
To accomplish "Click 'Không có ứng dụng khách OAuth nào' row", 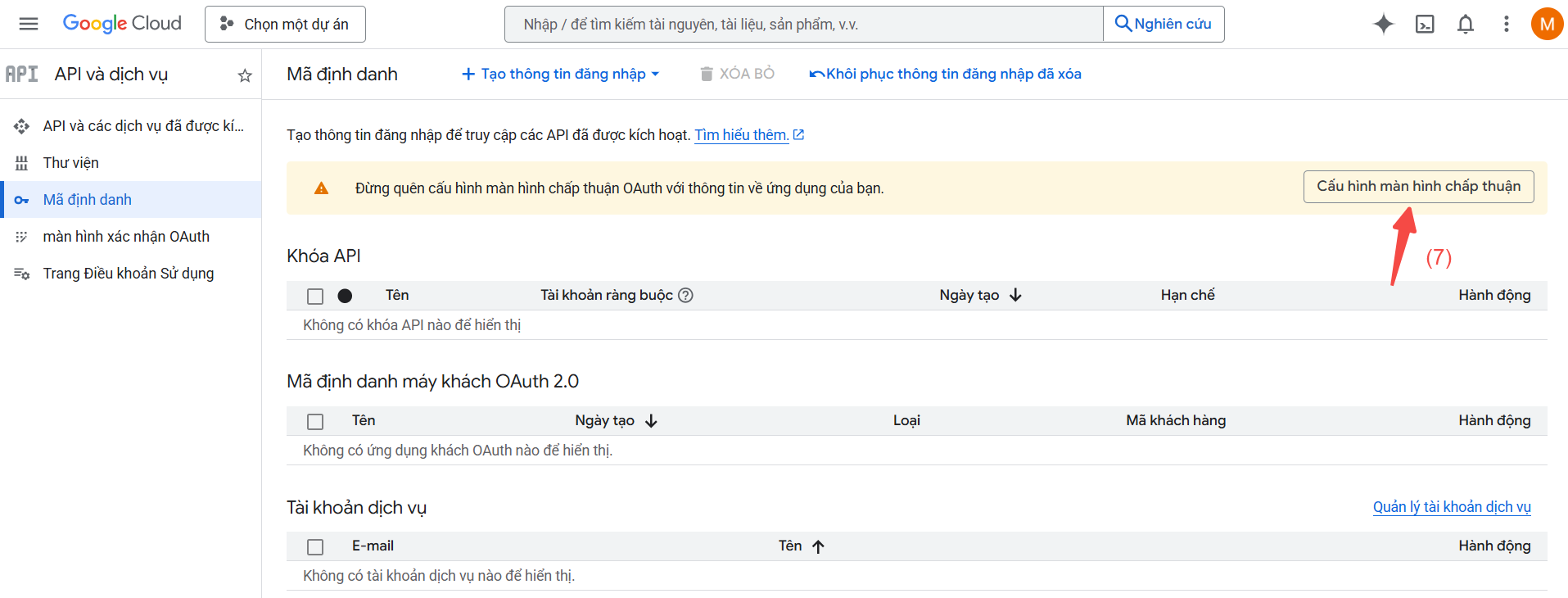I will point(917,451).
